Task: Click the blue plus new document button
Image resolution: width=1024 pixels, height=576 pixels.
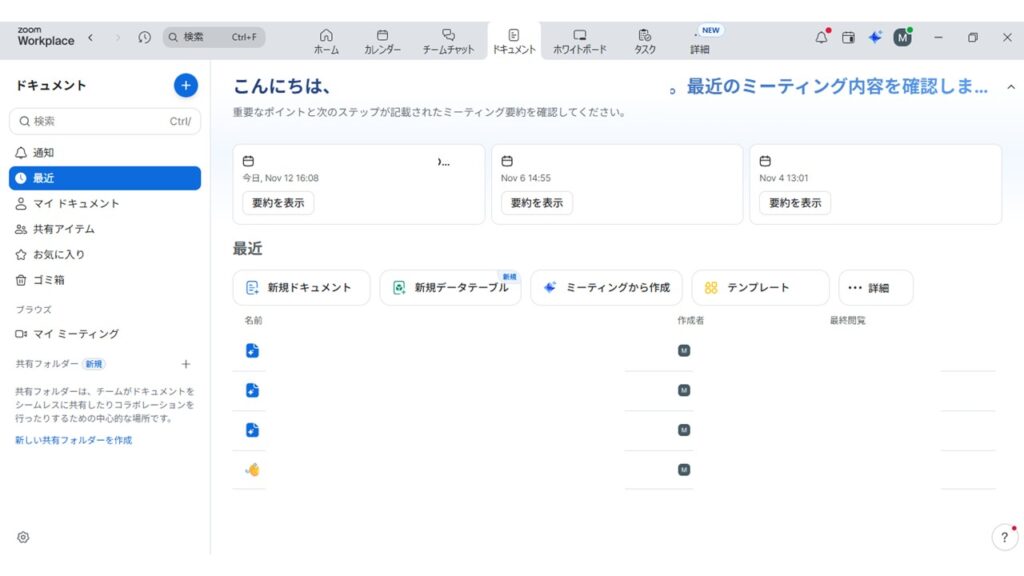Action: (x=185, y=86)
